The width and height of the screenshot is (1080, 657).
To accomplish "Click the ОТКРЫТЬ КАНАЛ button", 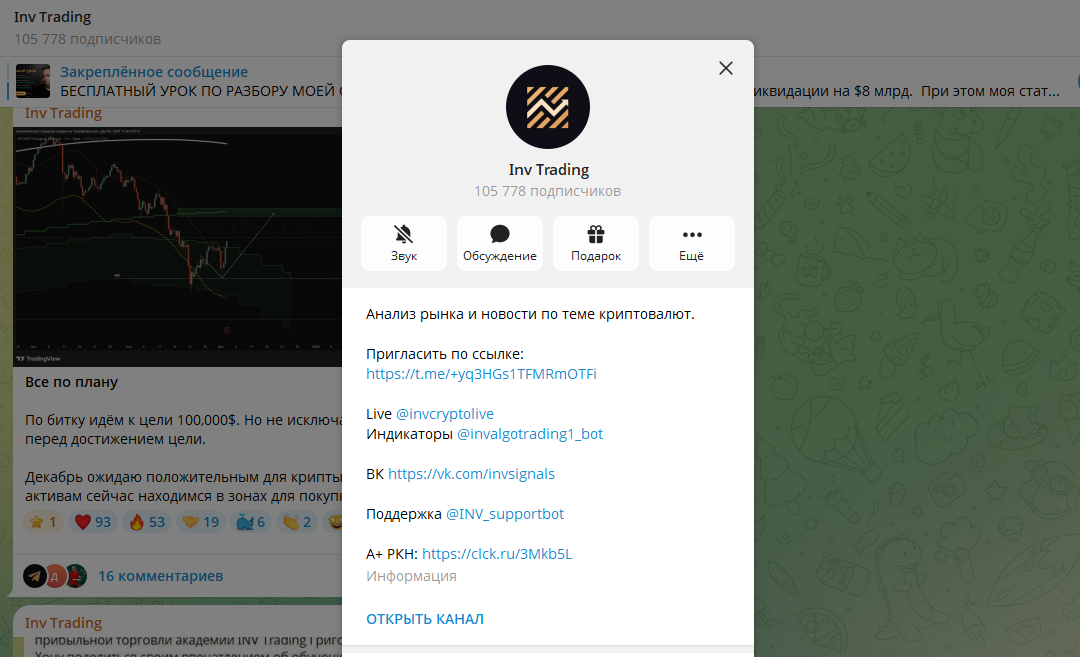I will (424, 619).
